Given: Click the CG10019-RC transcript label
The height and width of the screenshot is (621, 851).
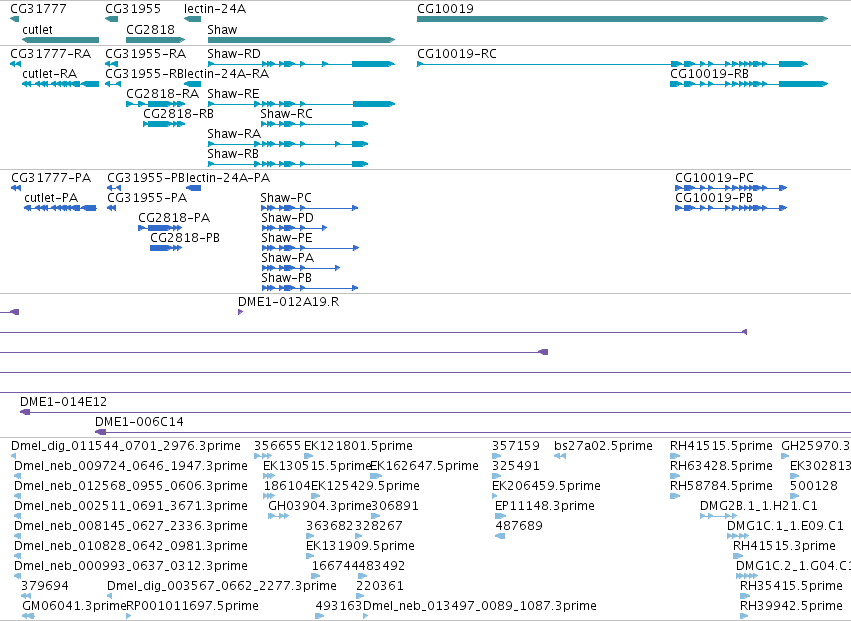Looking at the screenshot, I should [x=457, y=54].
